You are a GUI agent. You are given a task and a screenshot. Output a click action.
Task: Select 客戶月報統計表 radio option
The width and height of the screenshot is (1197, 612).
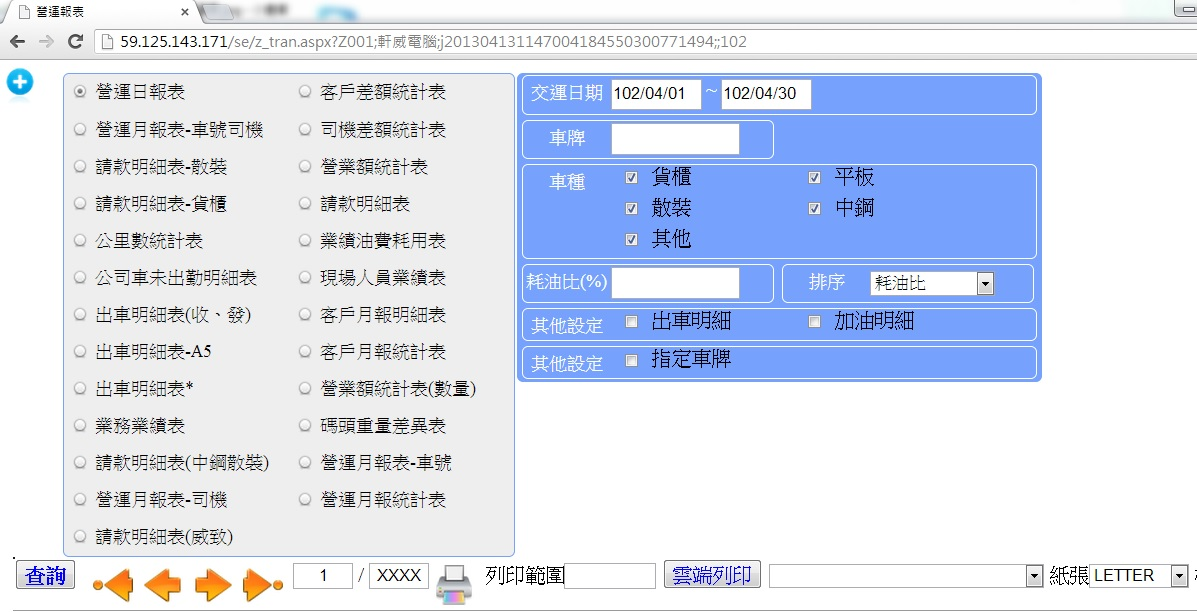point(305,352)
